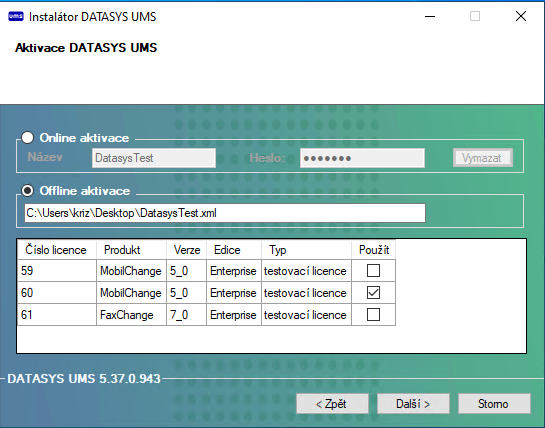Click the DATASYS UMS 5.37.0.943 version text
The height and width of the screenshot is (428, 545).
[x=84, y=378]
